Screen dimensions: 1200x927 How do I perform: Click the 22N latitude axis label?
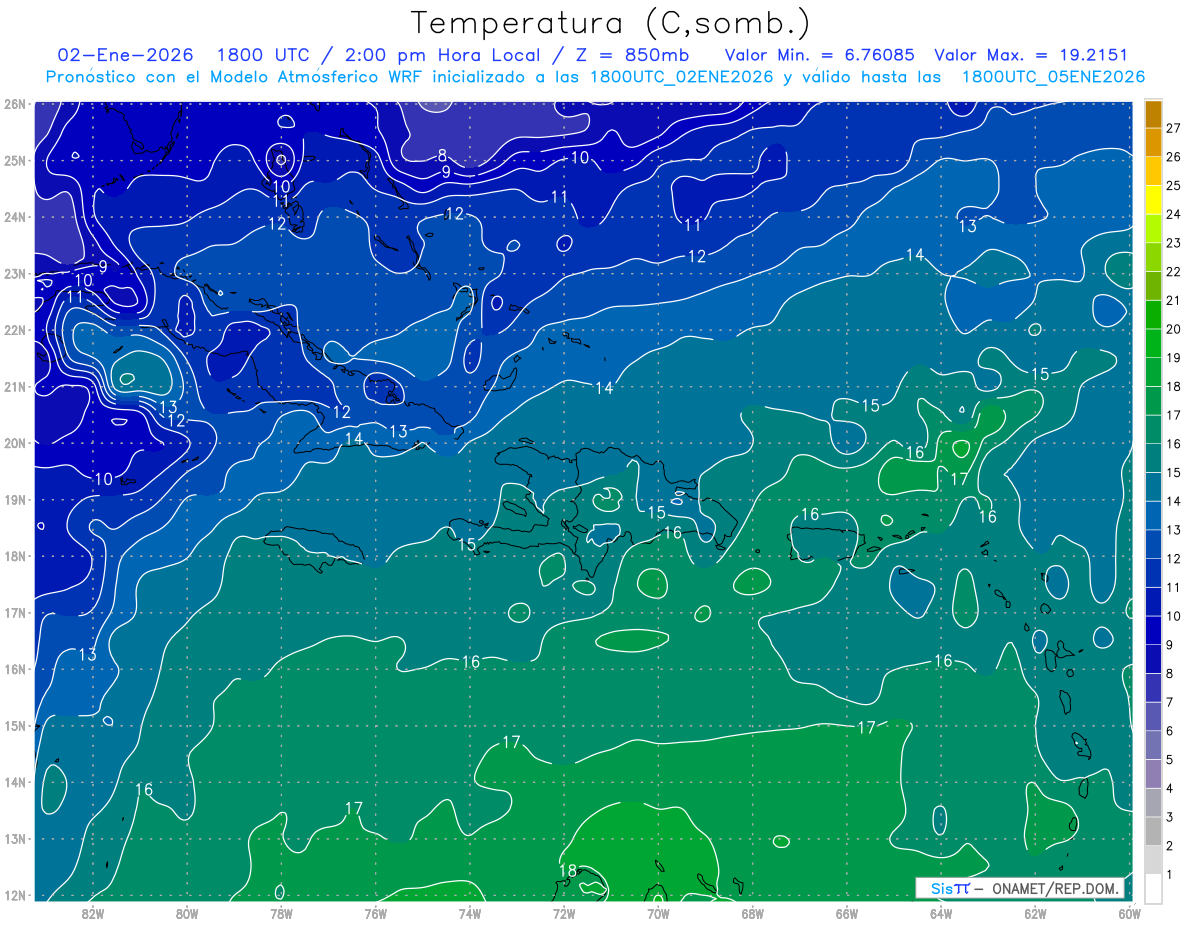pyautogui.click(x=14, y=330)
